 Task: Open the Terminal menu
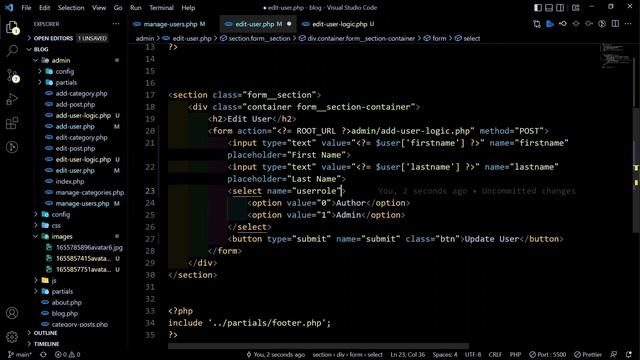pos(161,8)
